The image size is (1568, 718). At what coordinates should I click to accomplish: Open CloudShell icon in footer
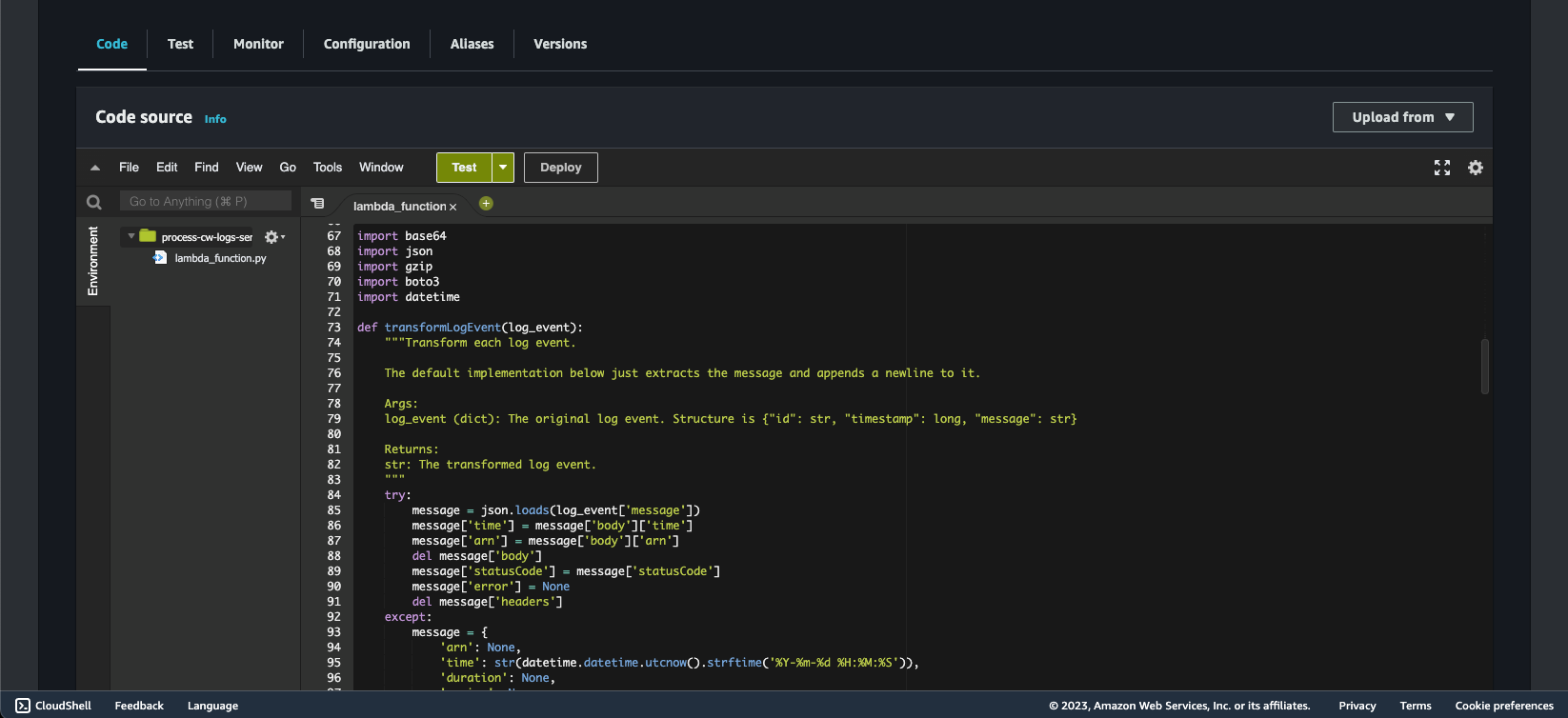pos(23,706)
